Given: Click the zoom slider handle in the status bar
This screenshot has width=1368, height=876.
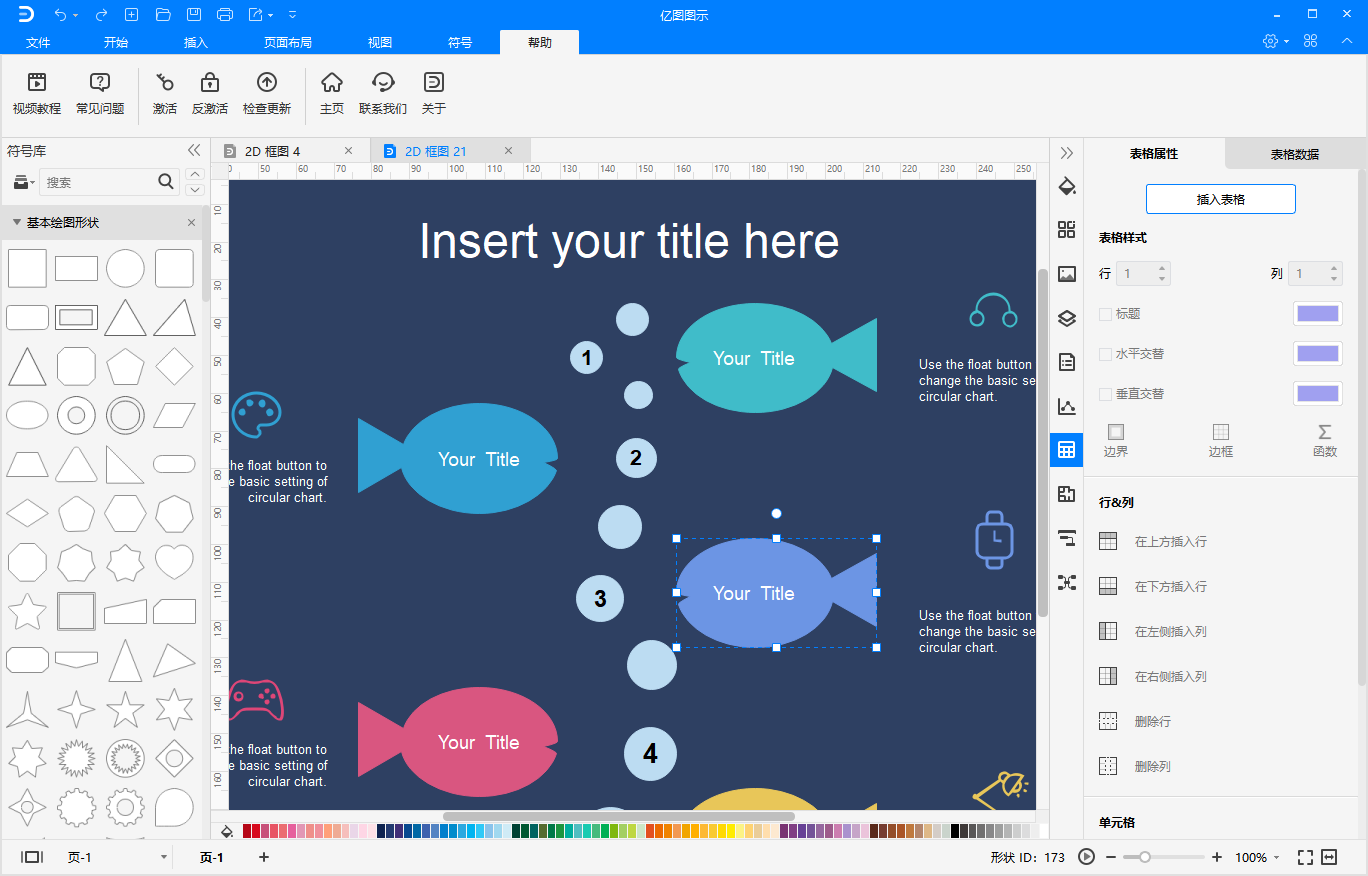Looking at the screenshot, I should pyautogui.click(x=1145, y=857).
